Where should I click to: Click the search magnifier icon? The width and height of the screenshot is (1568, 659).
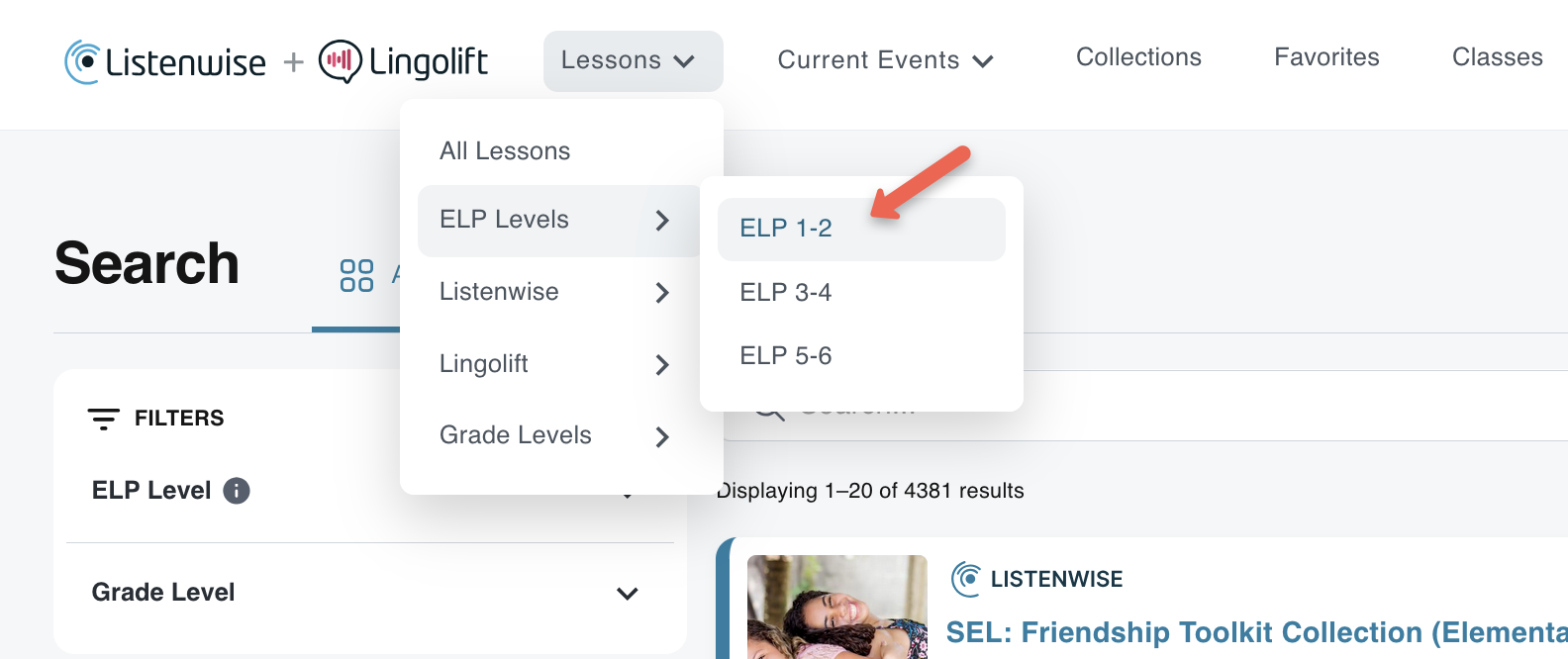click(769, 408)
